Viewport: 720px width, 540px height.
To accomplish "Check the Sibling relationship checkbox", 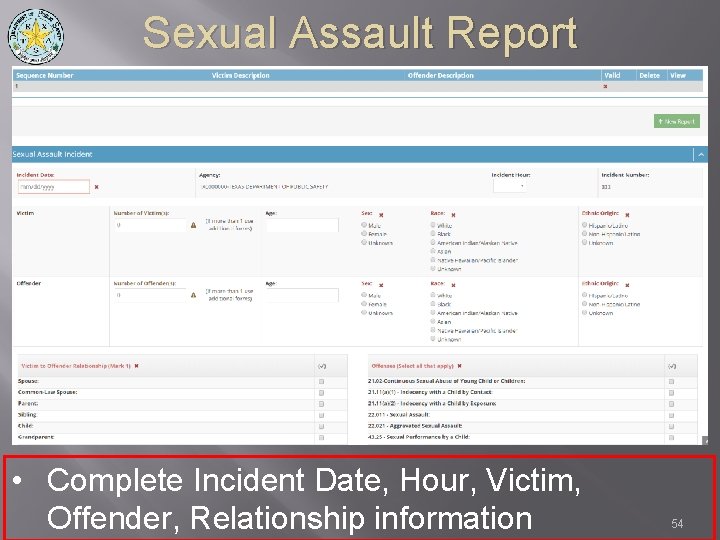I will [x=321, y=416].
